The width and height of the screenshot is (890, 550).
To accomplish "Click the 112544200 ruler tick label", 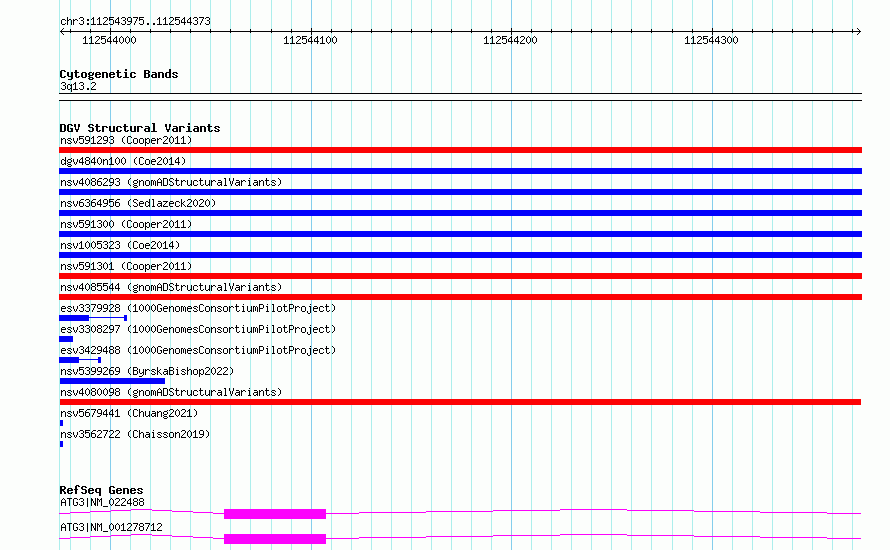I will 510,40.
